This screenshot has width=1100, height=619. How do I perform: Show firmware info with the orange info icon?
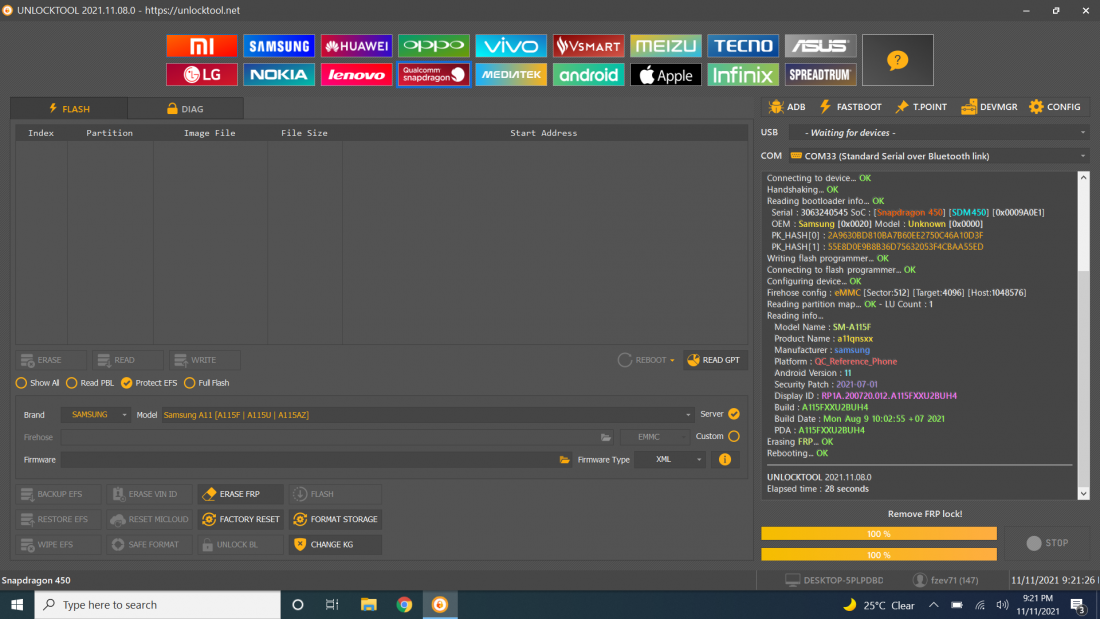coord(725,460)
